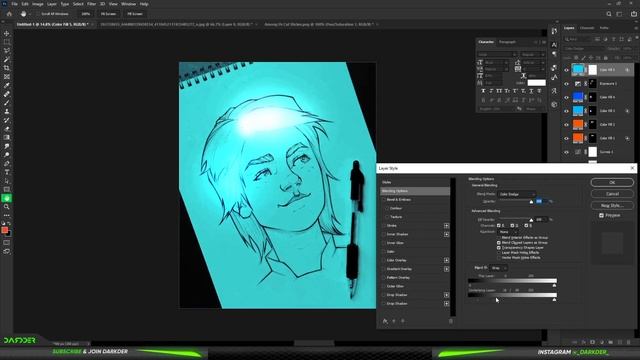640x360 pixels.
Task: Select the Eyedropper tool
Action: click(x=7, y=85)
